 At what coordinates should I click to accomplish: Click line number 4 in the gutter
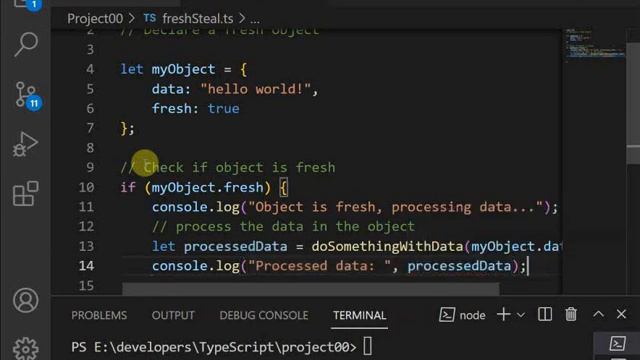pyautogui.click(x=90, y=69)
